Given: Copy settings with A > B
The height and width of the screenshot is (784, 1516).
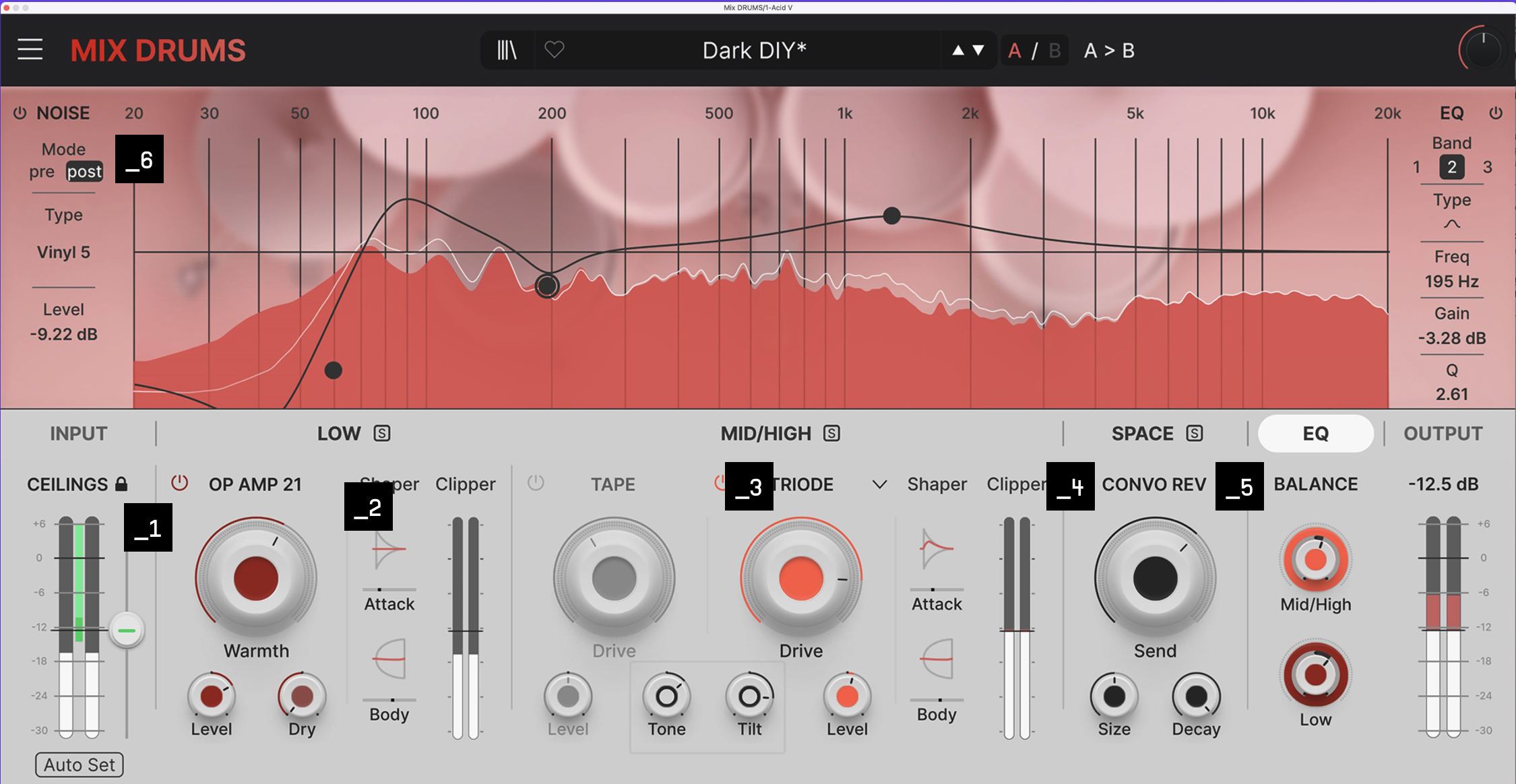Looking at the screenshot, I should (1109, 50).
